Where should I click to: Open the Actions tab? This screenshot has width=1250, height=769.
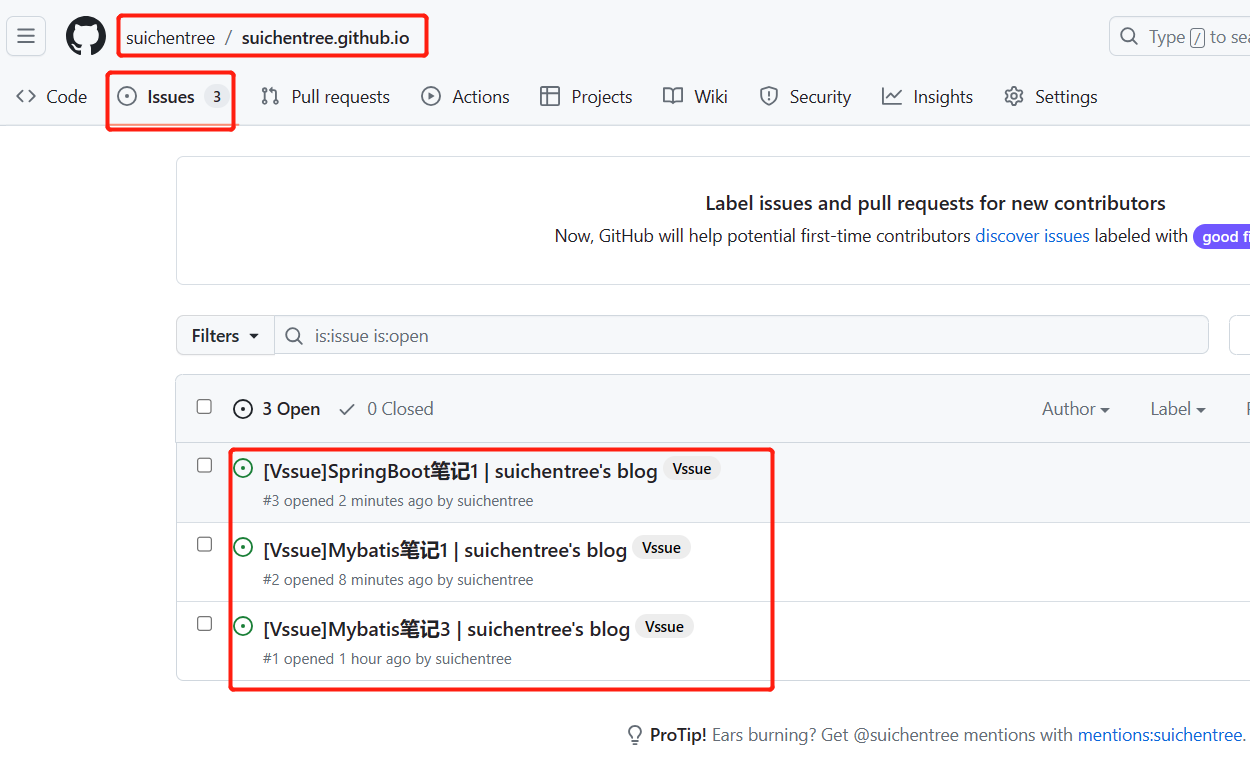point(465,97)
